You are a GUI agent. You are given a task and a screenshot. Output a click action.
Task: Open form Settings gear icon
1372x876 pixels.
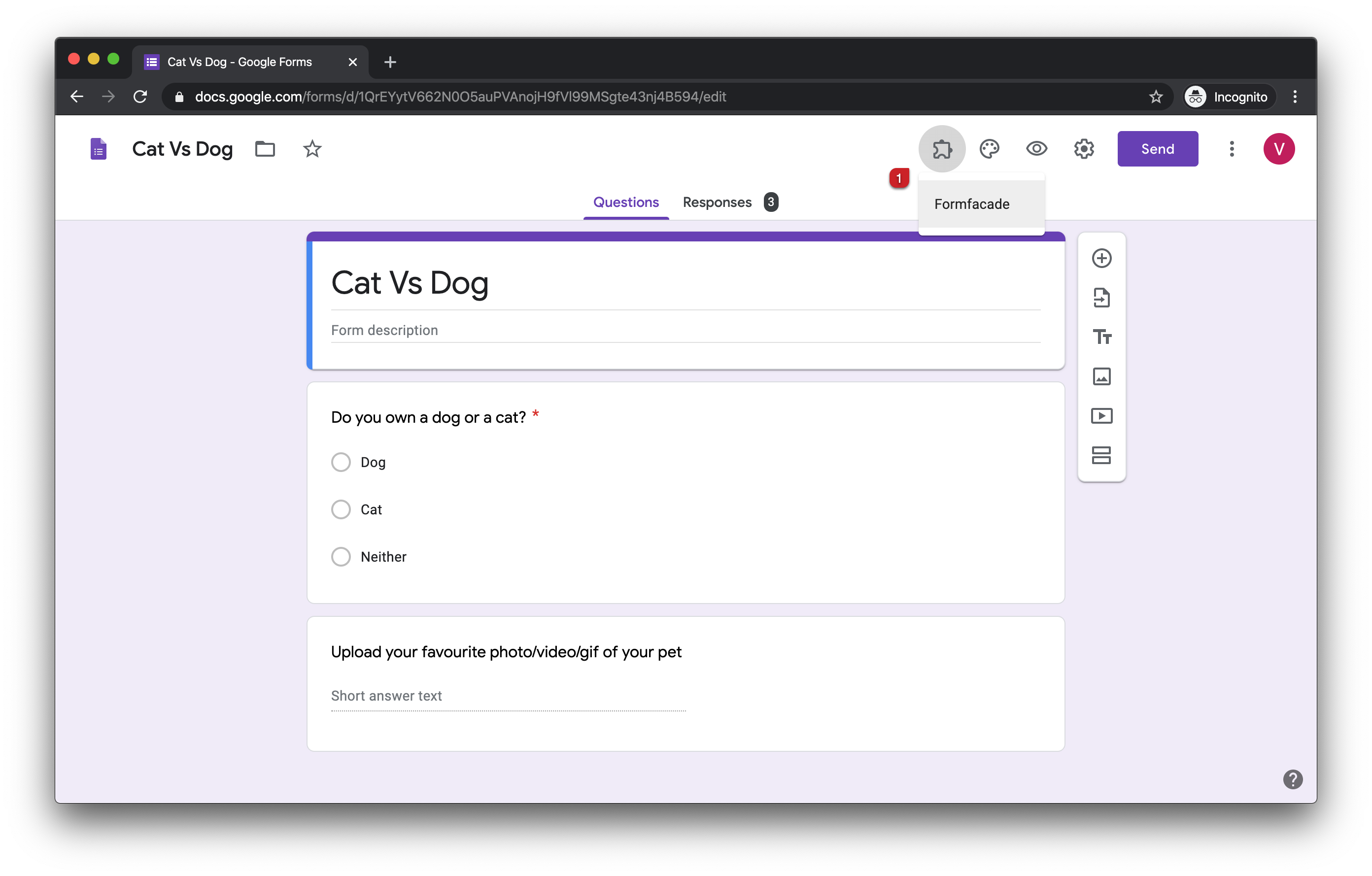coord(1084,149)
